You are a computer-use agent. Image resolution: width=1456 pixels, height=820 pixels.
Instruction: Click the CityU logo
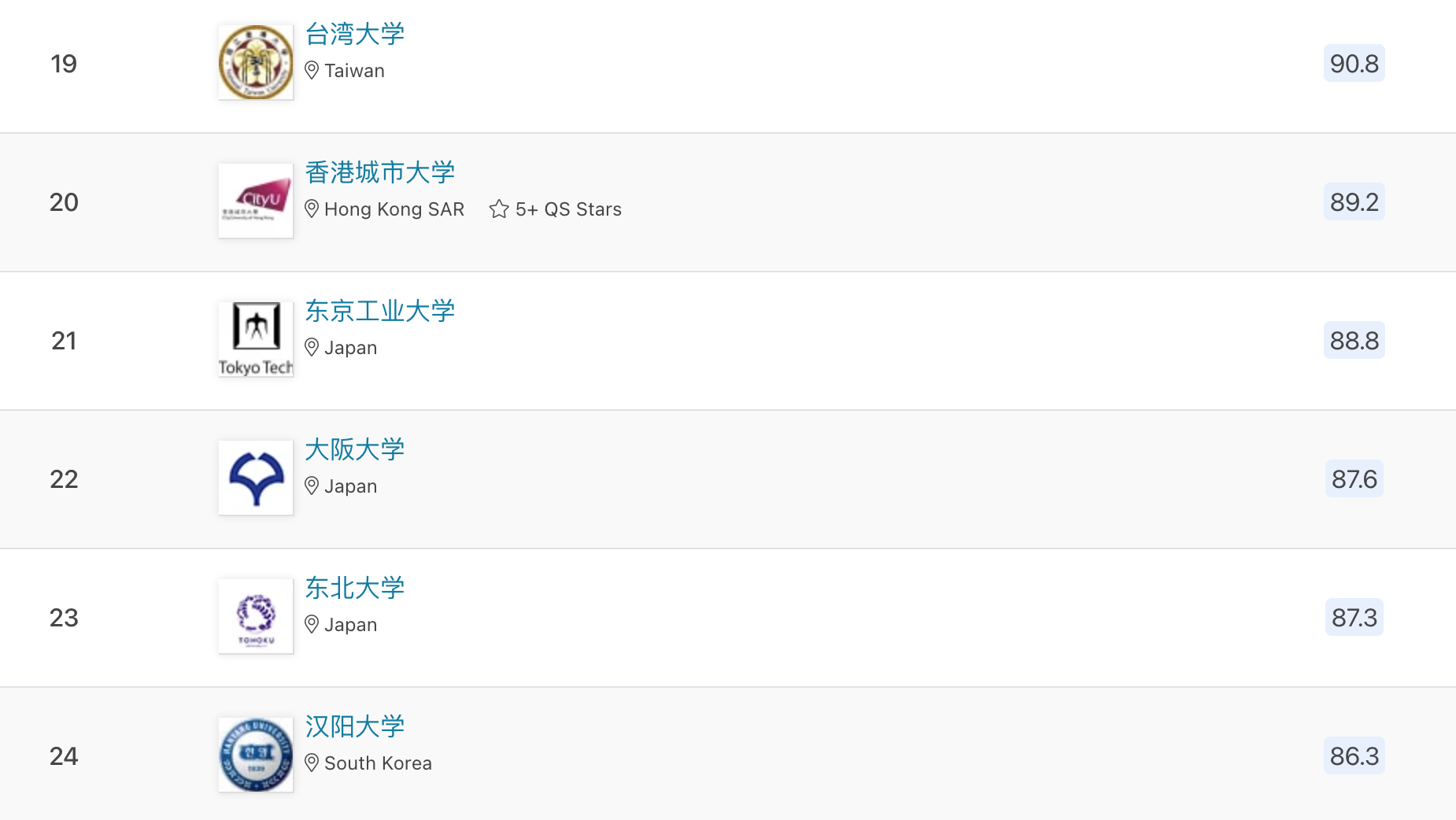pyautogui.click(x=256, y=201)
